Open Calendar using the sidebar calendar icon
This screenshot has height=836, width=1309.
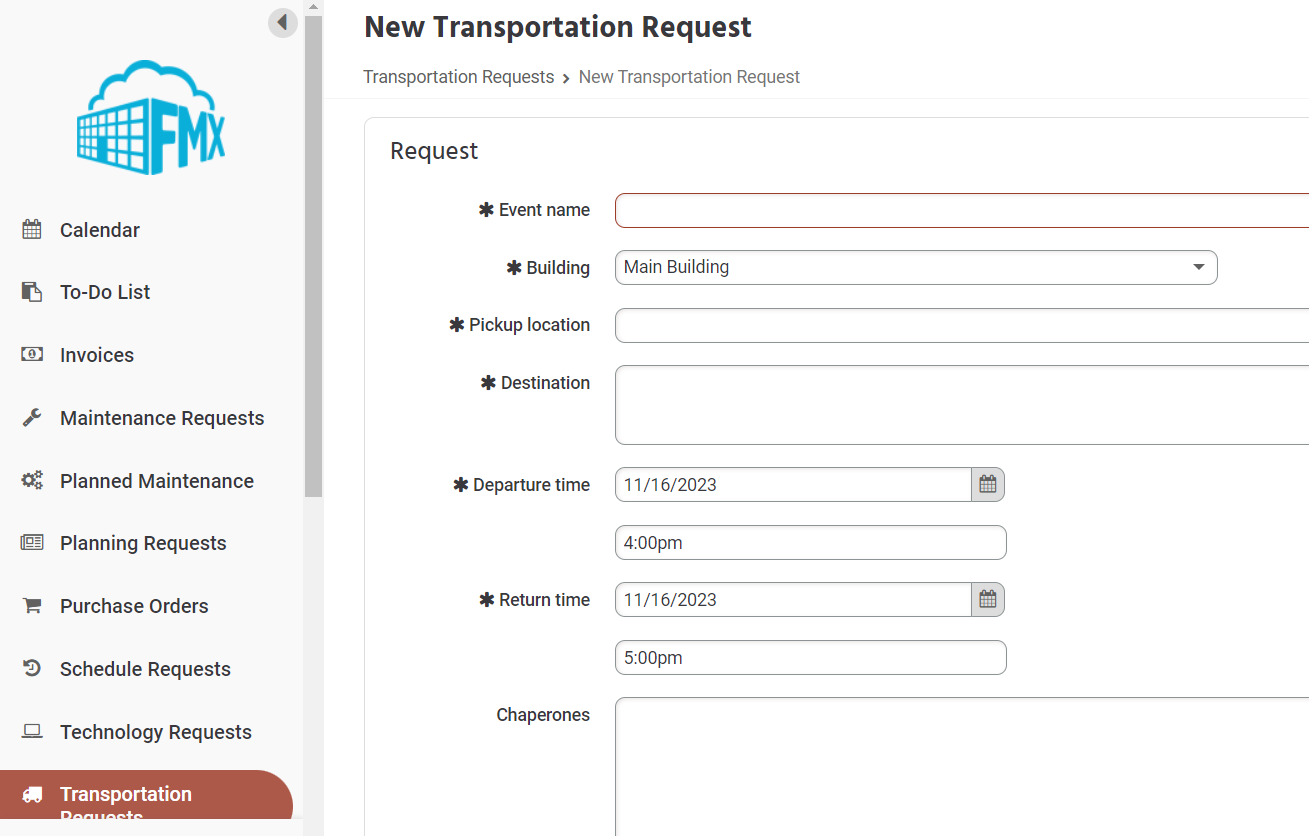[x=31, y=229]
